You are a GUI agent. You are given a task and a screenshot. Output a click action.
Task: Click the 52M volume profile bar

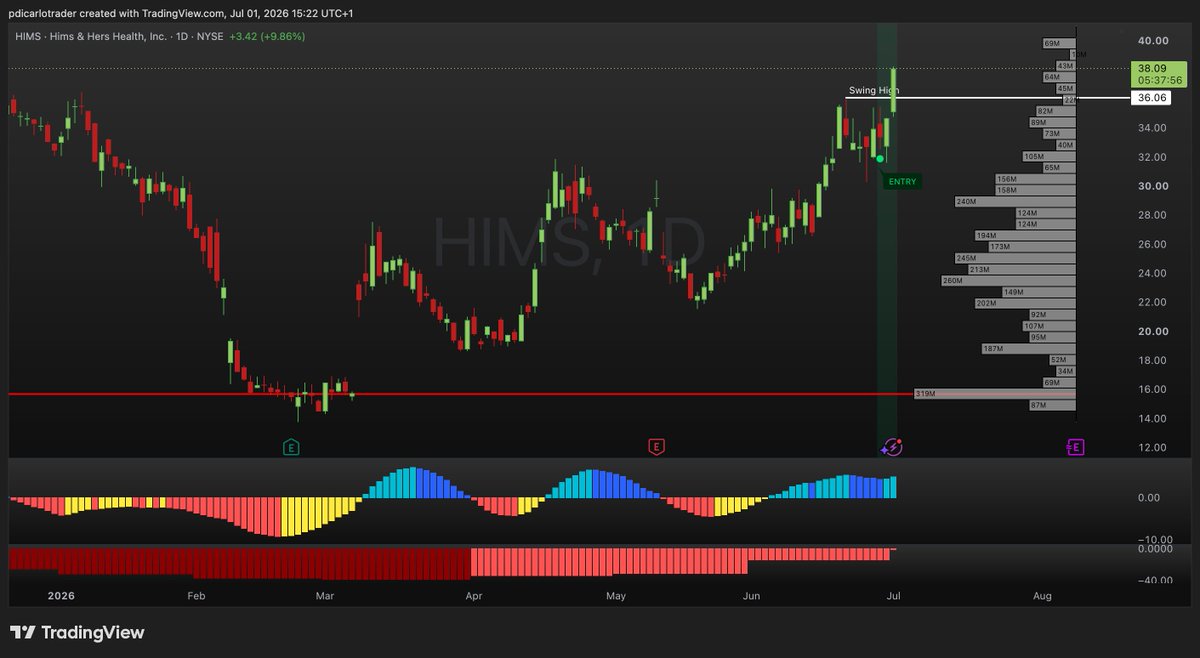pos(1062,360)
